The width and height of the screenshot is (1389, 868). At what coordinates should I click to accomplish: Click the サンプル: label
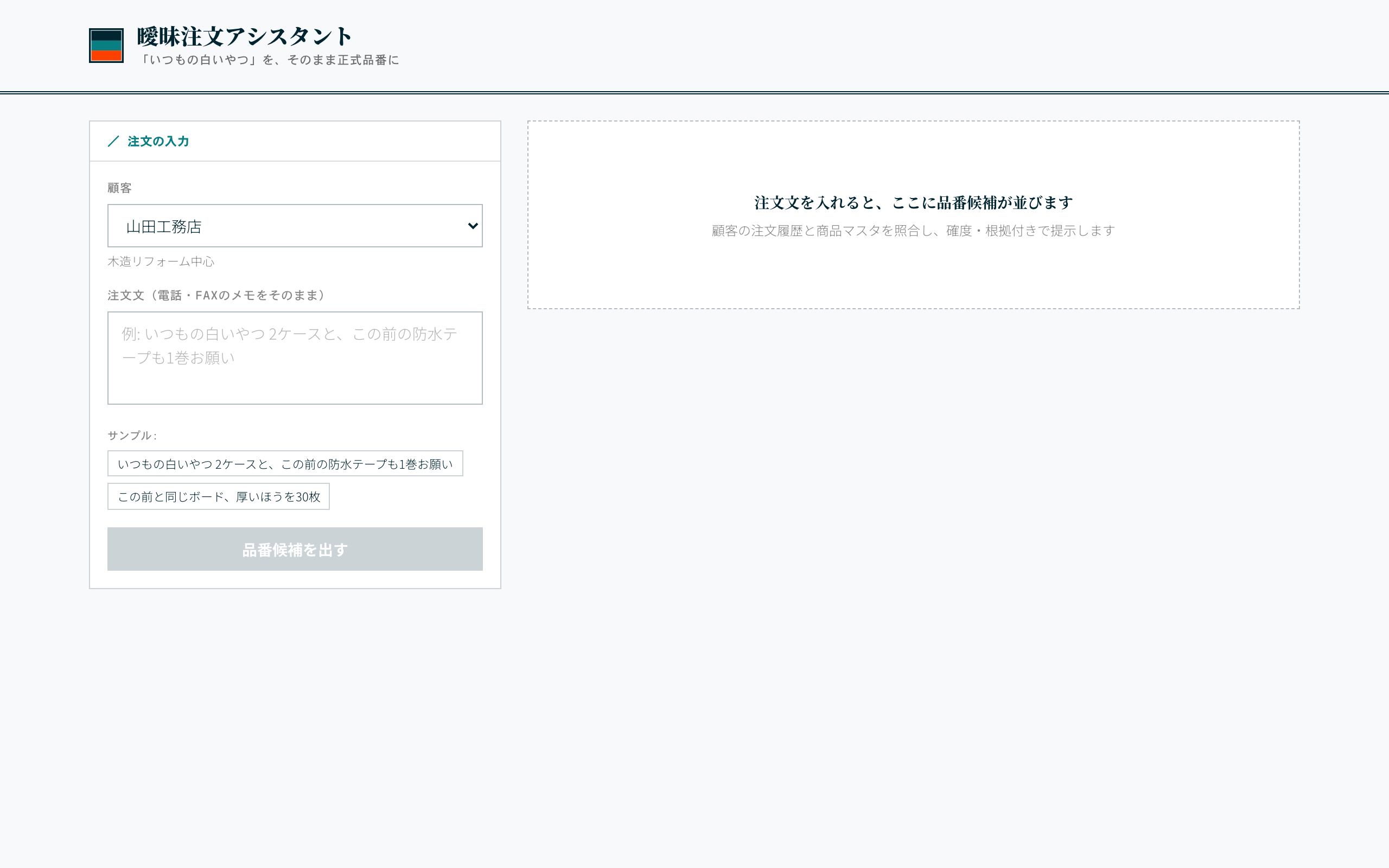point(132,435)
